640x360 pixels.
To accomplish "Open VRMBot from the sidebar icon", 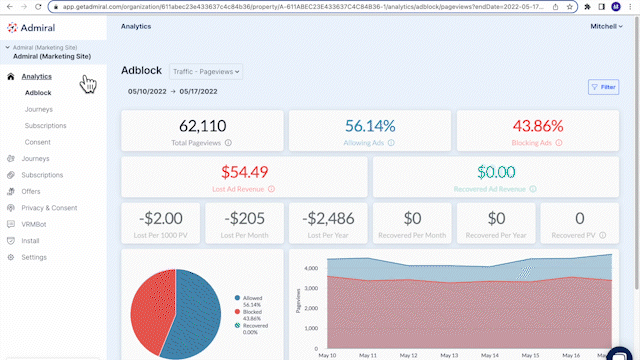I will click(x=11, y=224).
